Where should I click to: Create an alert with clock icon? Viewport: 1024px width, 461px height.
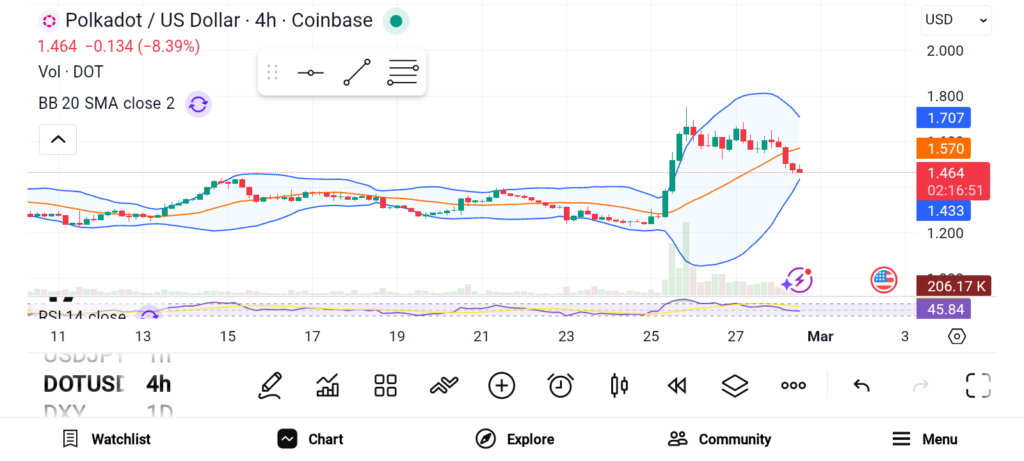tap(560, 385)
